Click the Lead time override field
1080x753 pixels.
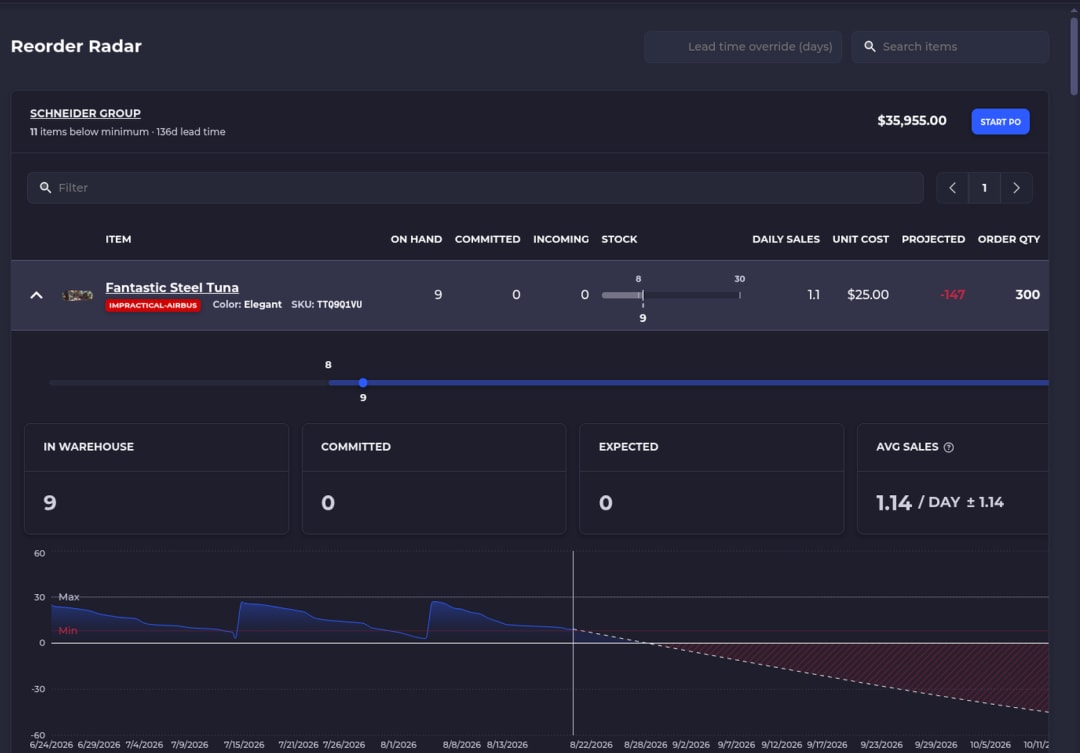pyautogui.click(x=742, y=47)
